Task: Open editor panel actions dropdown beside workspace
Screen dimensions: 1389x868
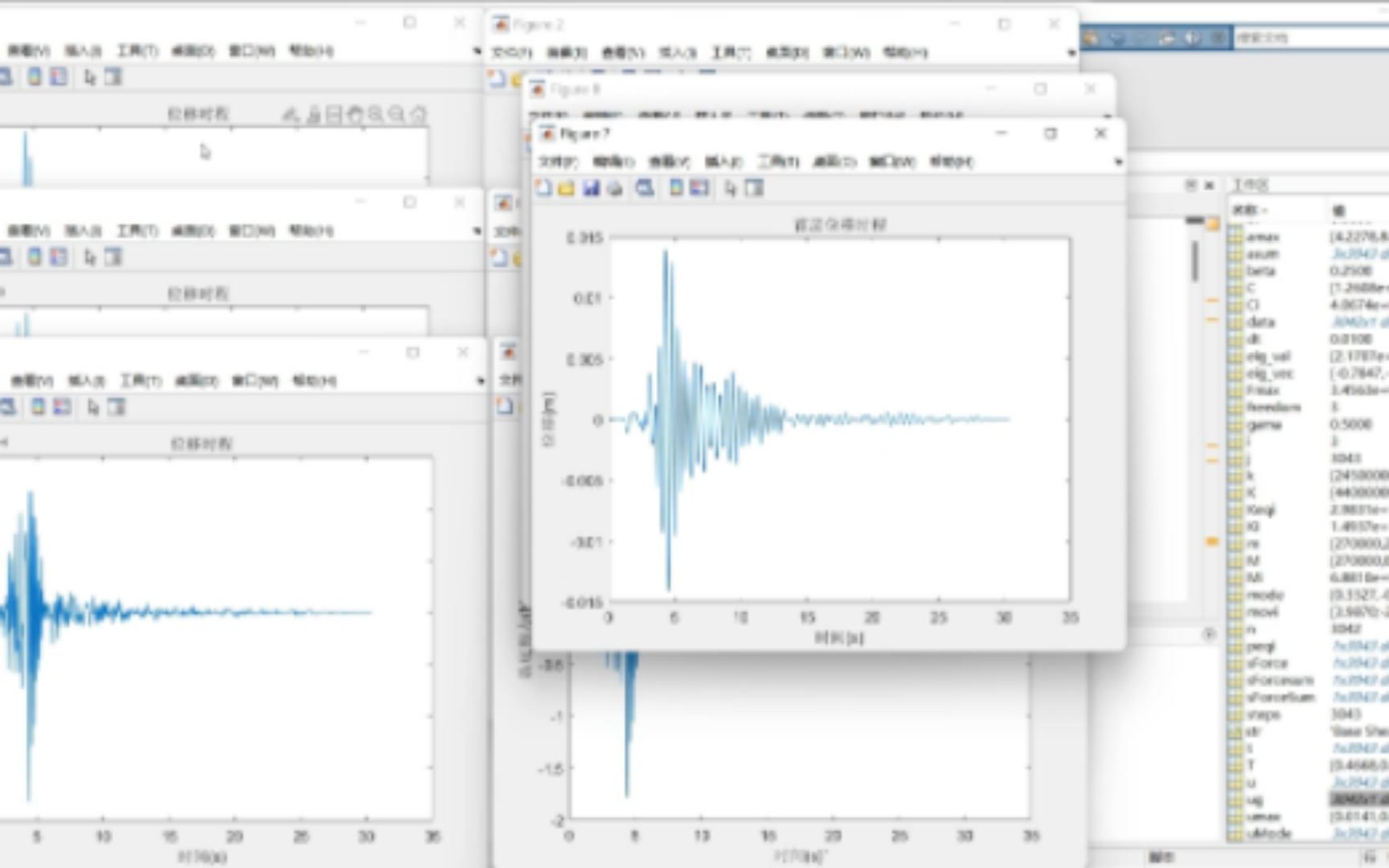Action: (1190, 186)
